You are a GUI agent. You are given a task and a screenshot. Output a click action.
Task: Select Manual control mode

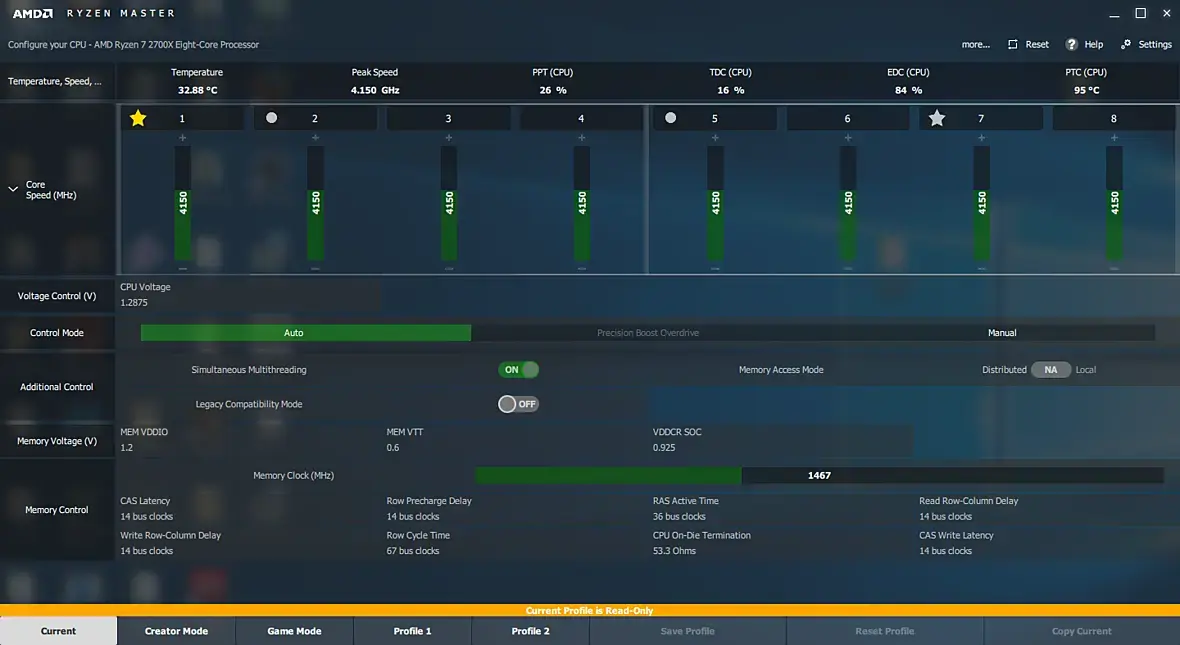pyautogui.click(x=1002, y=333)
